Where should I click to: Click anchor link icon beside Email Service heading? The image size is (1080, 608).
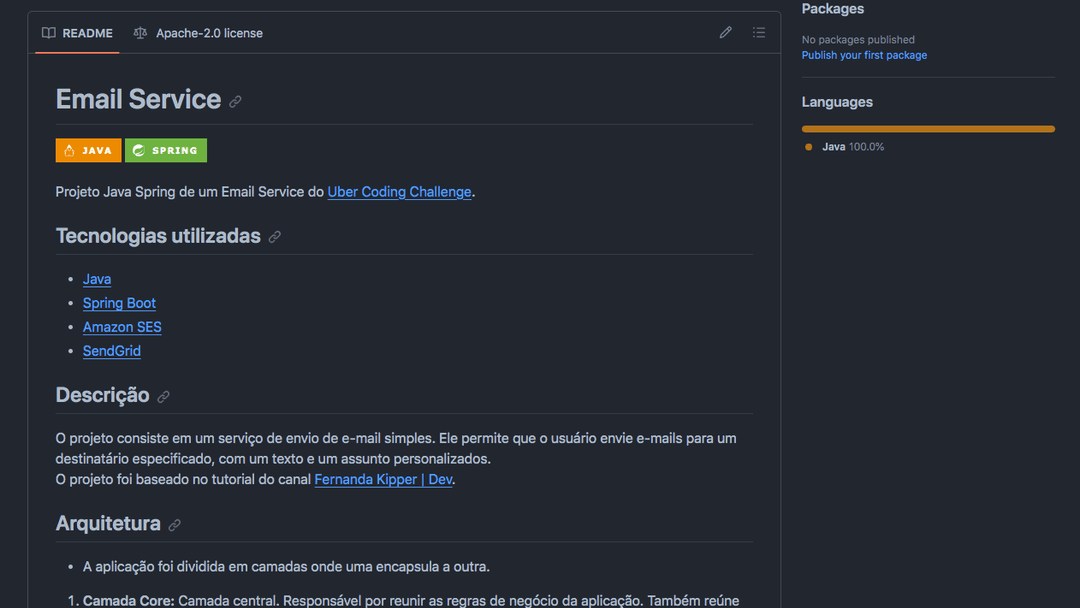(236, 102)
